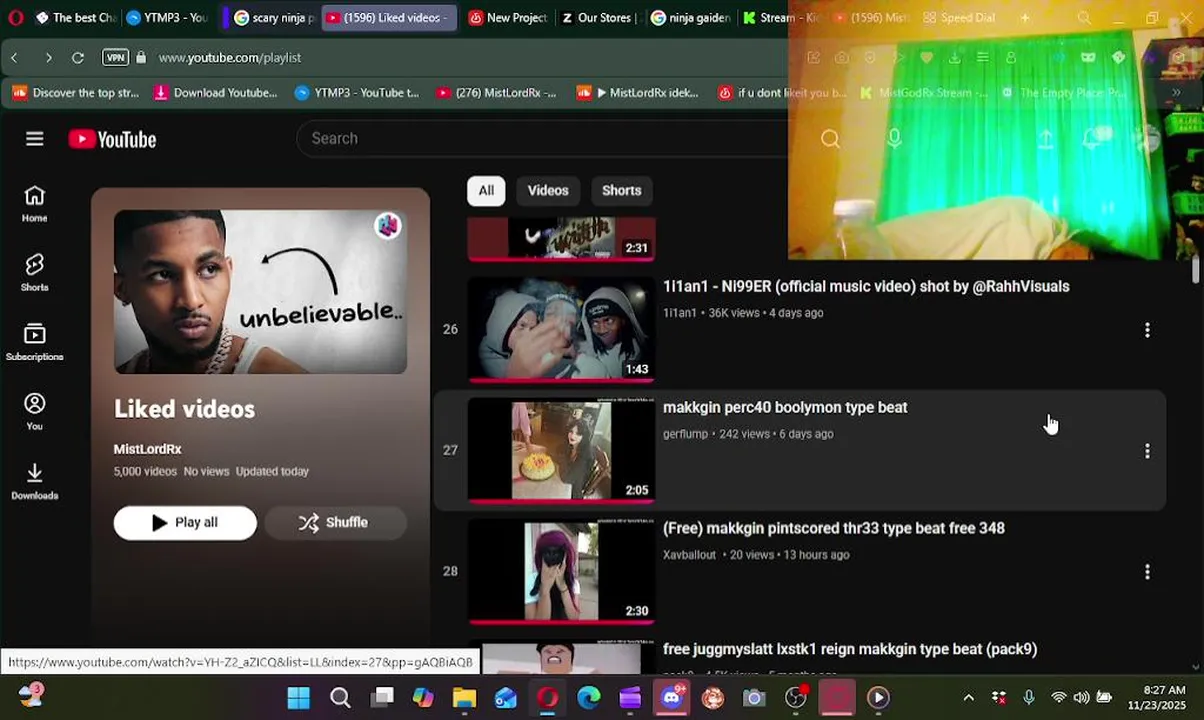Open the 1l1an1 Ni99ER video thumbnail
This screenshot has width=1204, height=720.
tap(561, 329)
